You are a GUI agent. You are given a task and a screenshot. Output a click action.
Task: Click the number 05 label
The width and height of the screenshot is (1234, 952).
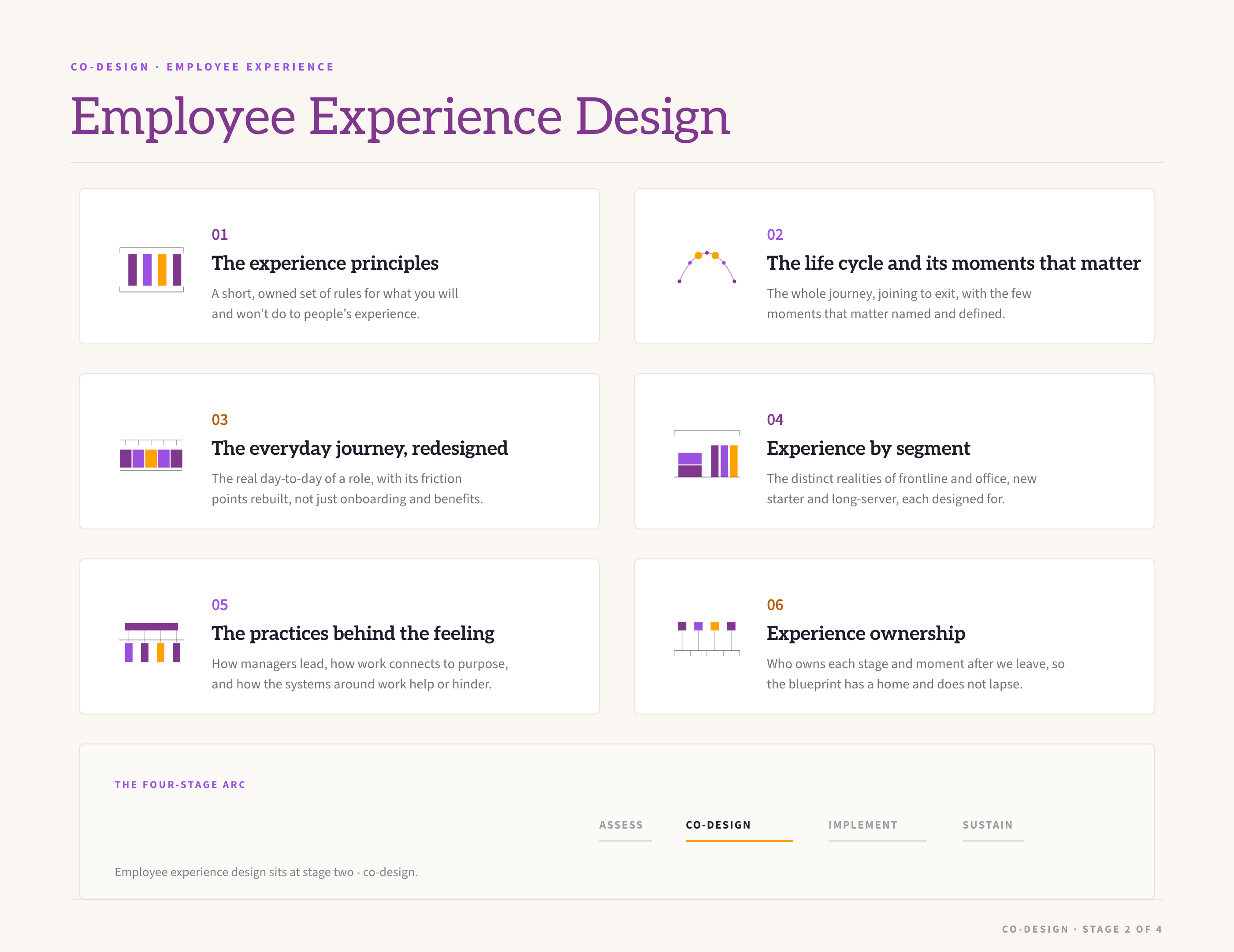[220, 605]
